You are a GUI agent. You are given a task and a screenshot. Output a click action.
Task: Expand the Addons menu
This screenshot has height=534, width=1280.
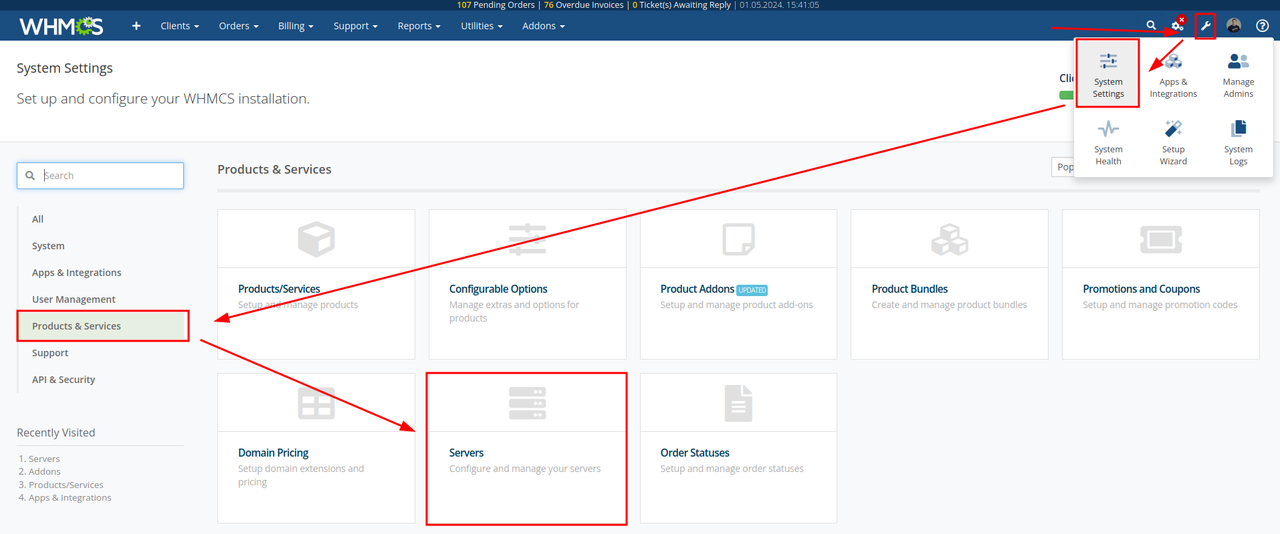[x=543, y=26]
